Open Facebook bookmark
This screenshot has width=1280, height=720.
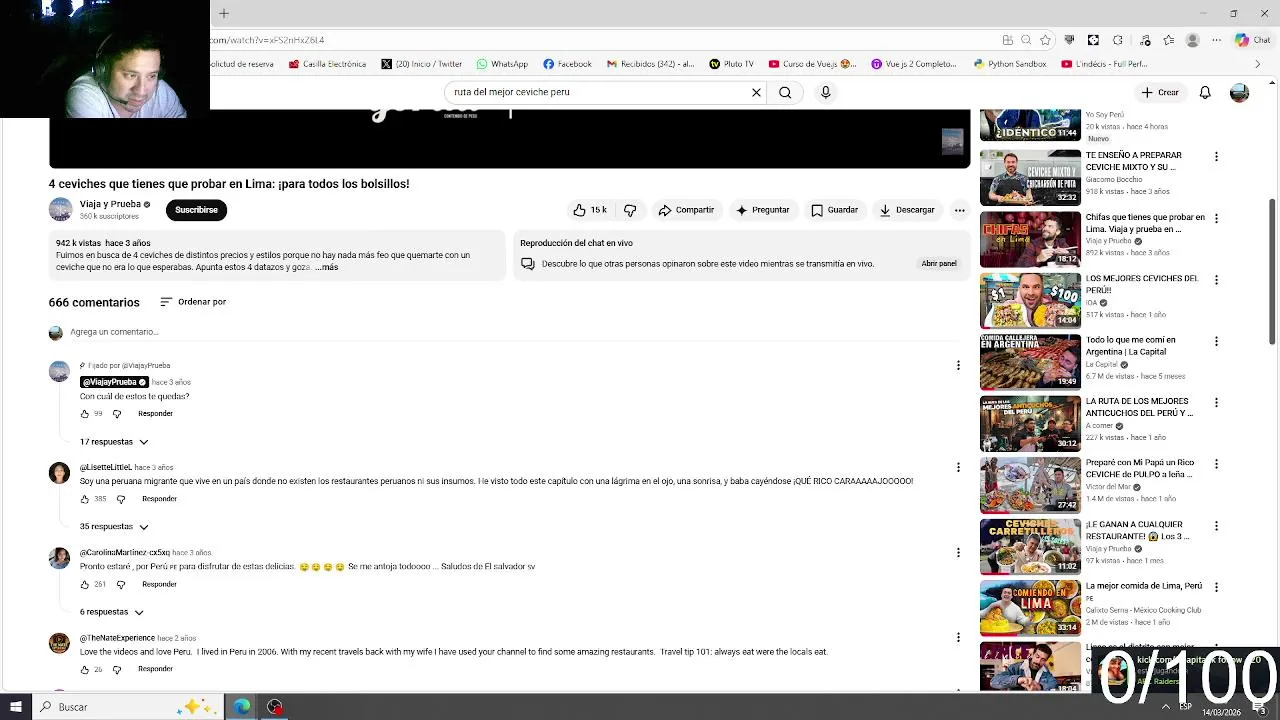pos(567,64)
